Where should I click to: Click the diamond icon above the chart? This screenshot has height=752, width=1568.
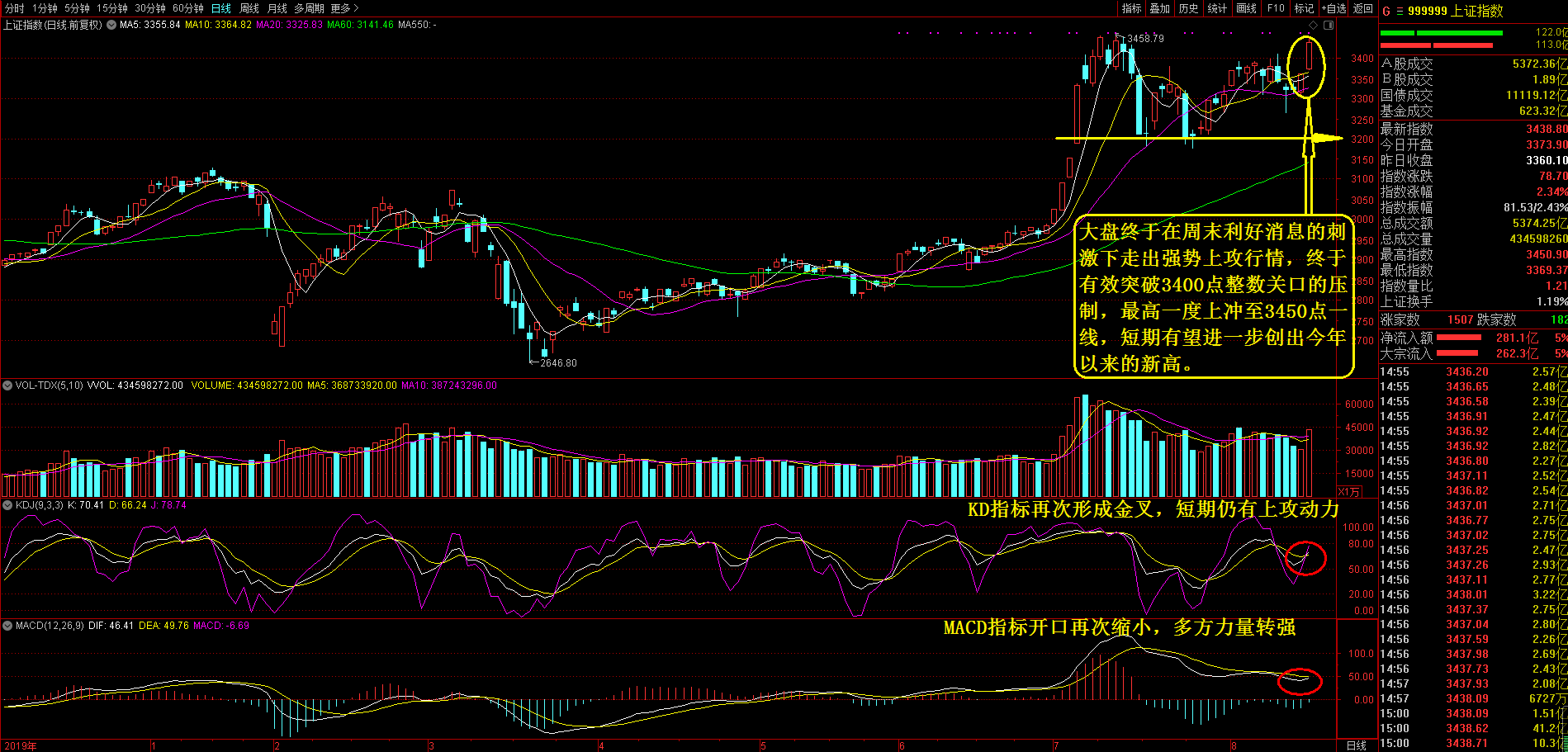[1314, 26]
